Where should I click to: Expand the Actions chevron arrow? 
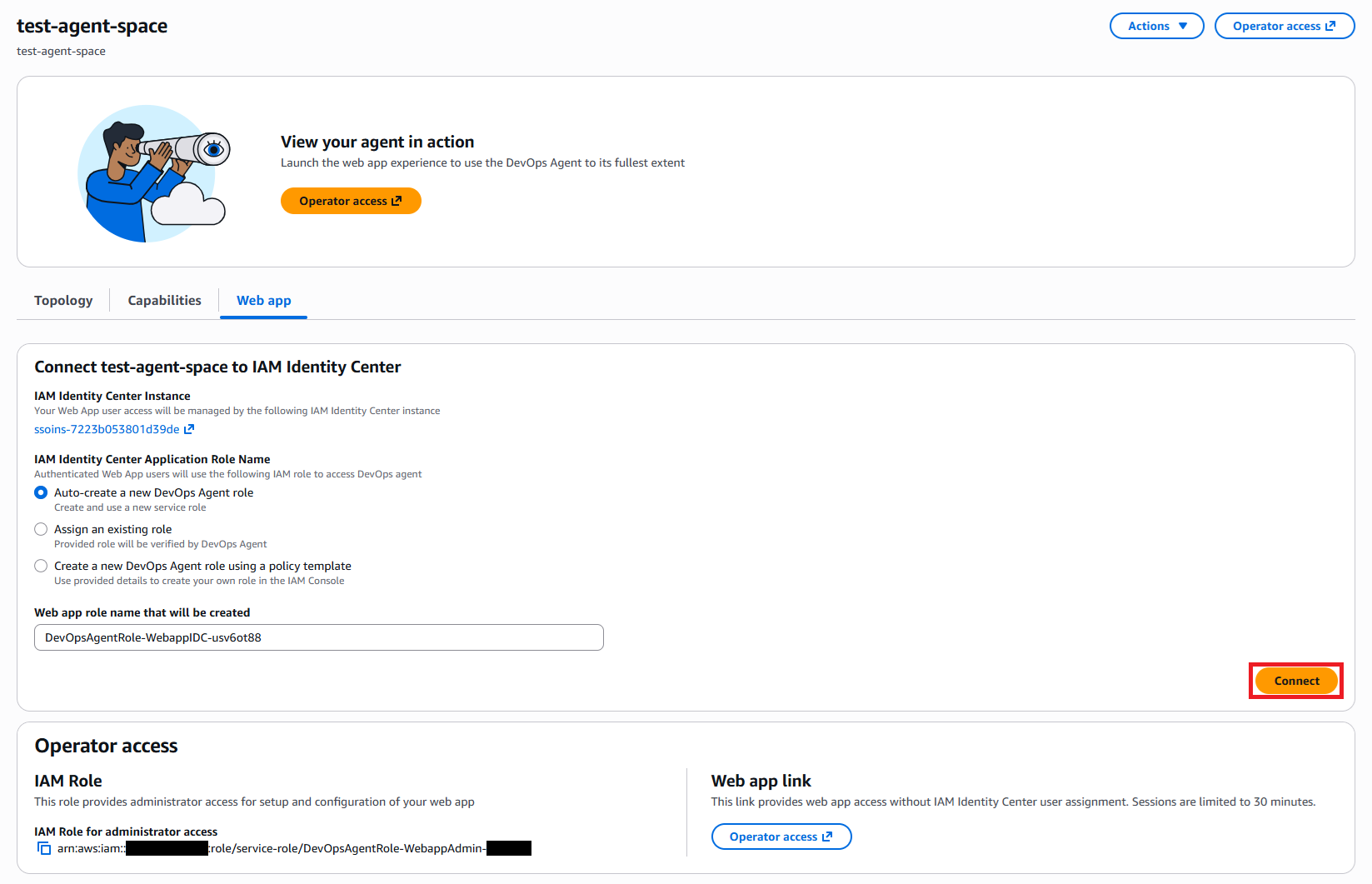(x=1182, y=26)
